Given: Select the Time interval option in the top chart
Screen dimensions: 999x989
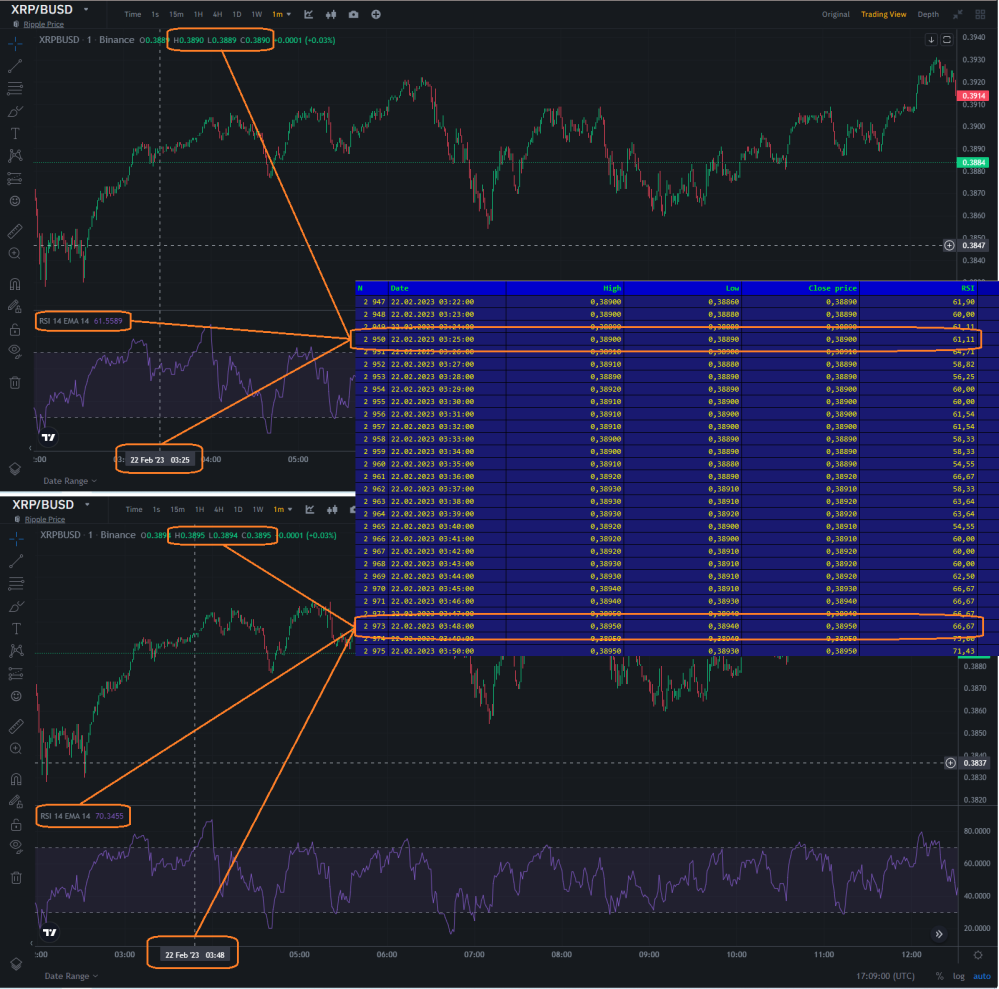Looking at the screenshot, I should 133,14.
